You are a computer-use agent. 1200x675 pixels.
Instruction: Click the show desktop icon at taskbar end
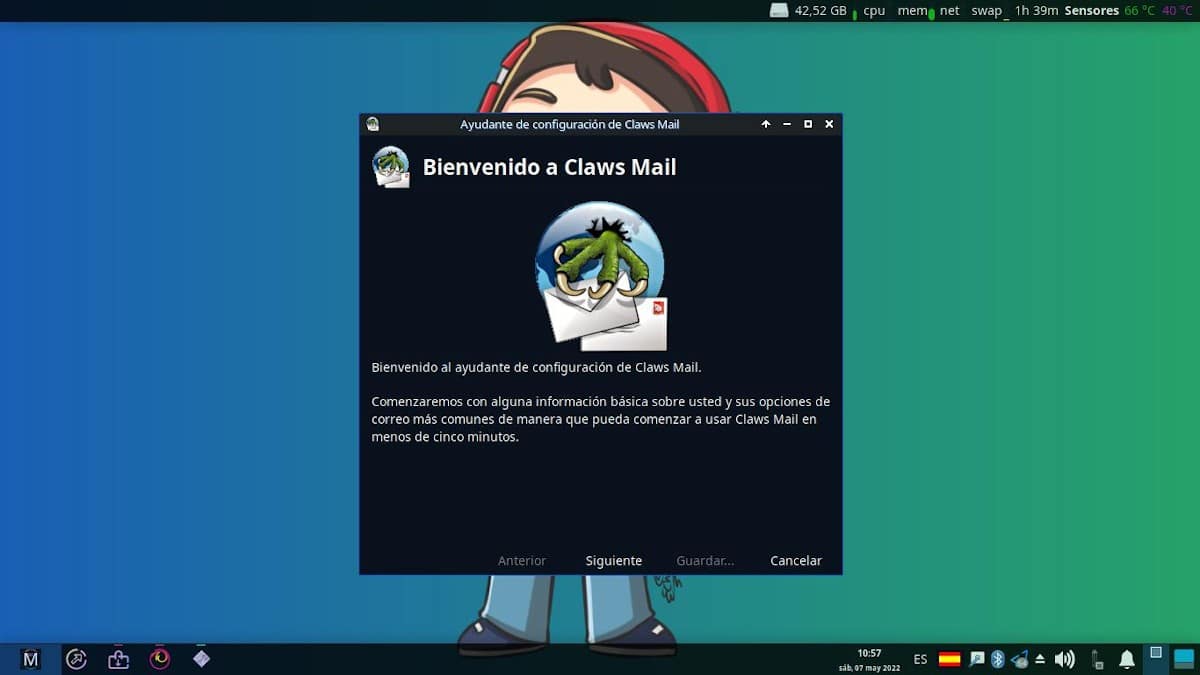point(1184,659)
